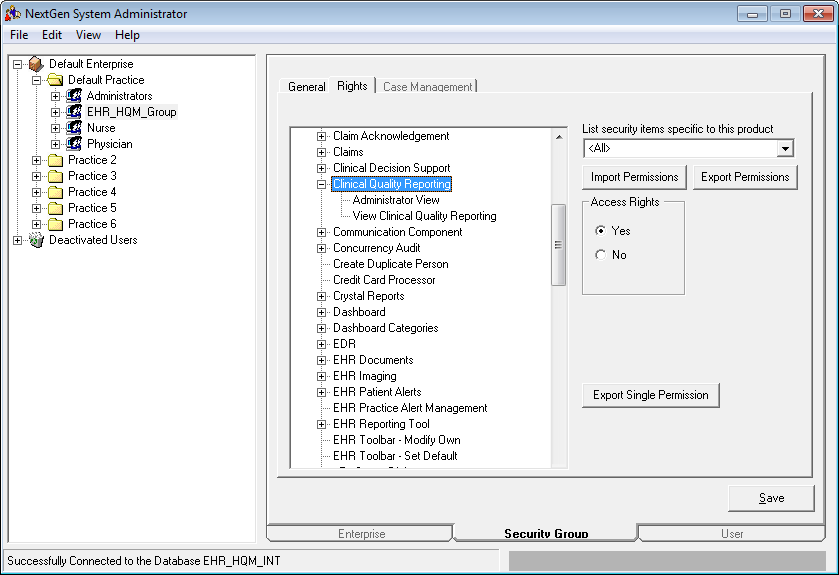Open the Edit menu
This screenshot has width=839, height=575.
pos(52,35)
